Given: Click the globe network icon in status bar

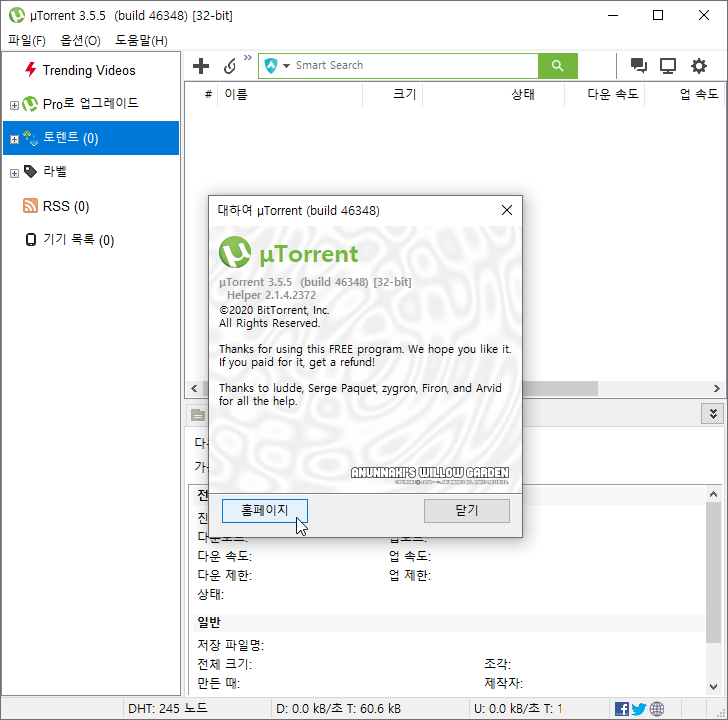Looking at the screenshot, I should pyautogui.click(x=656, y=709).
